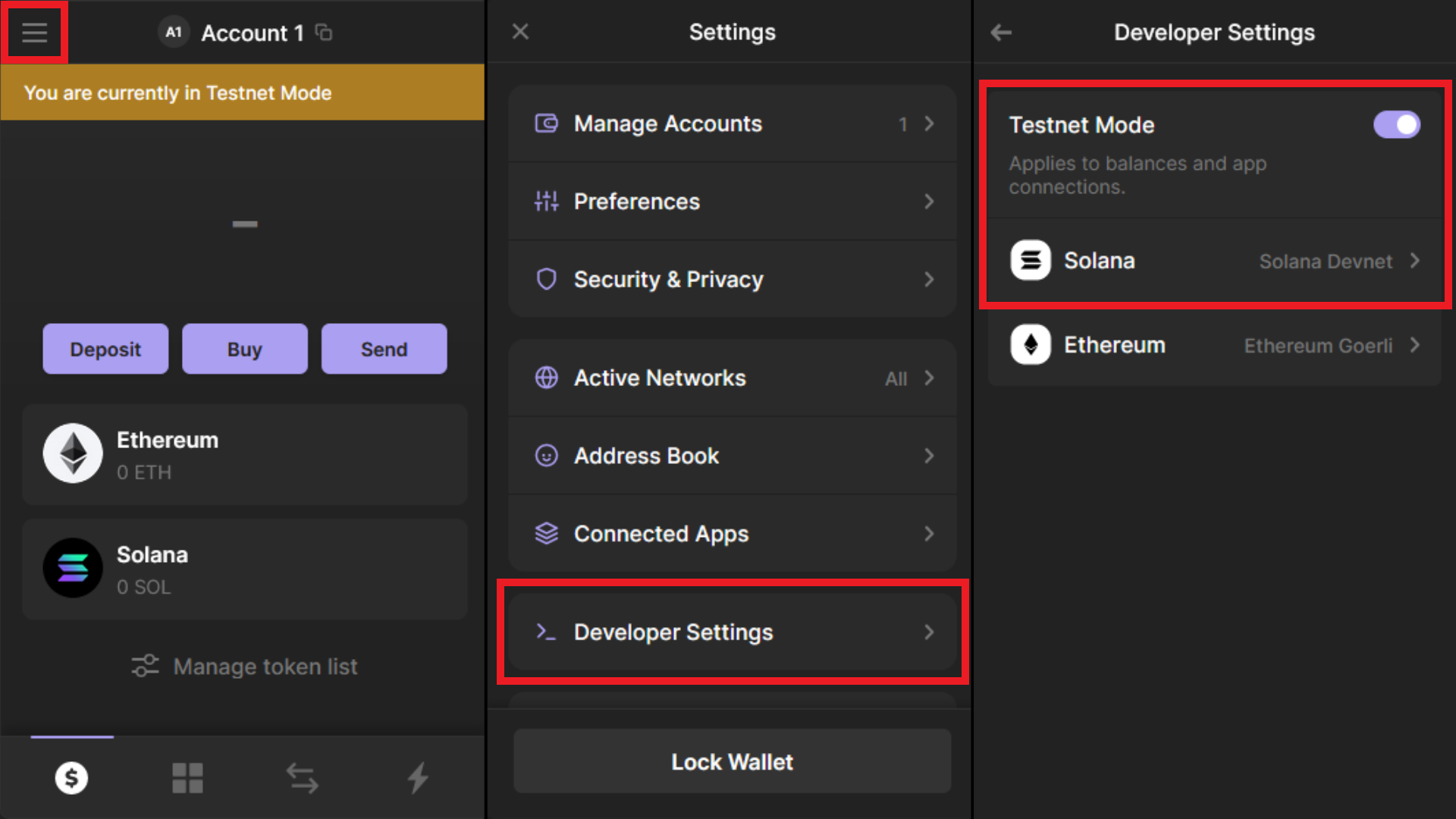The height and width of the screenshot is (819, 1456).
Task: Toggle Testnet Mode switch off
Action: (1396, 125)
